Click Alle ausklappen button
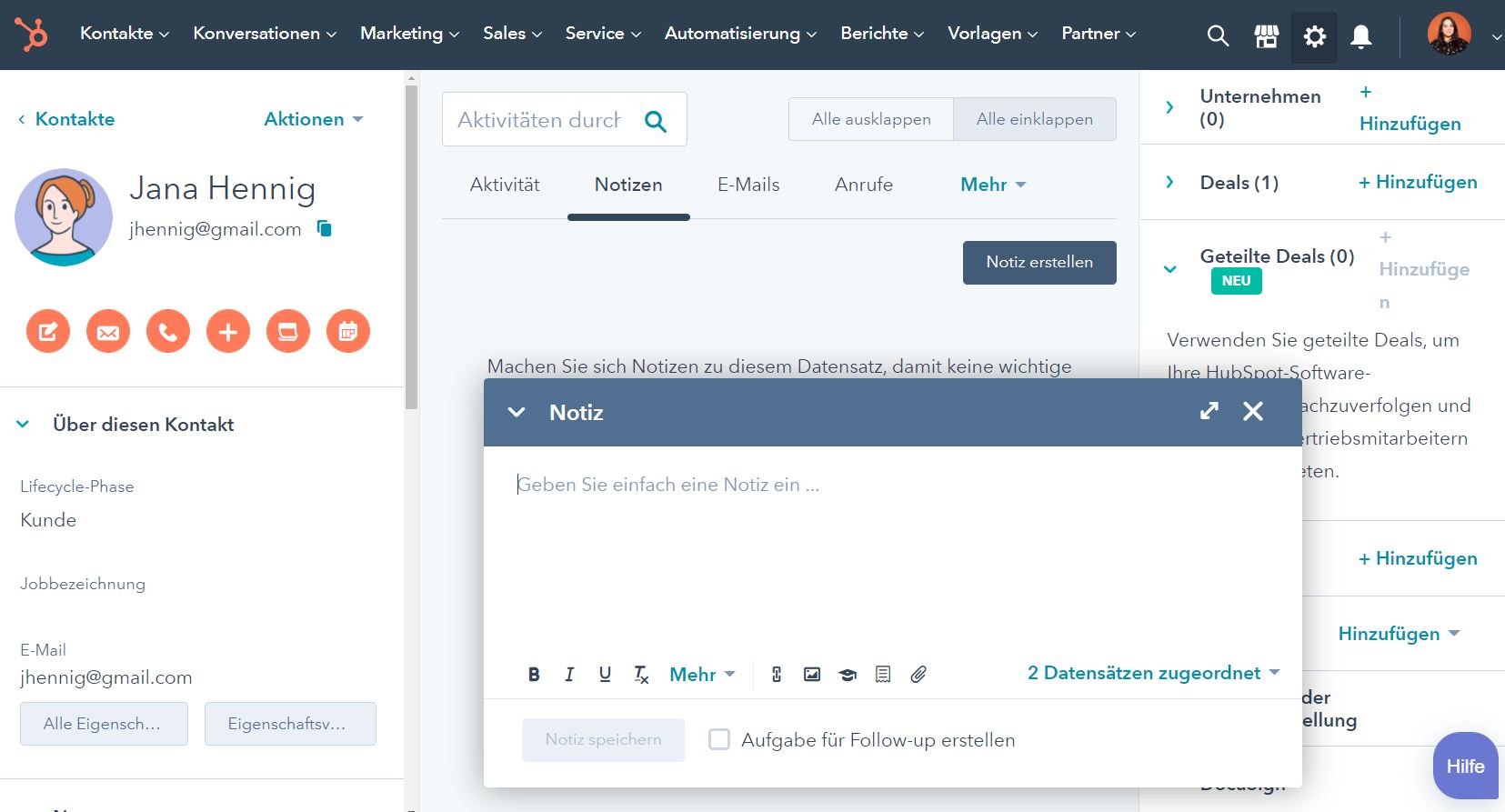Screen dimensions: 1505x812 pyautogui.click(x=871, y=119)
